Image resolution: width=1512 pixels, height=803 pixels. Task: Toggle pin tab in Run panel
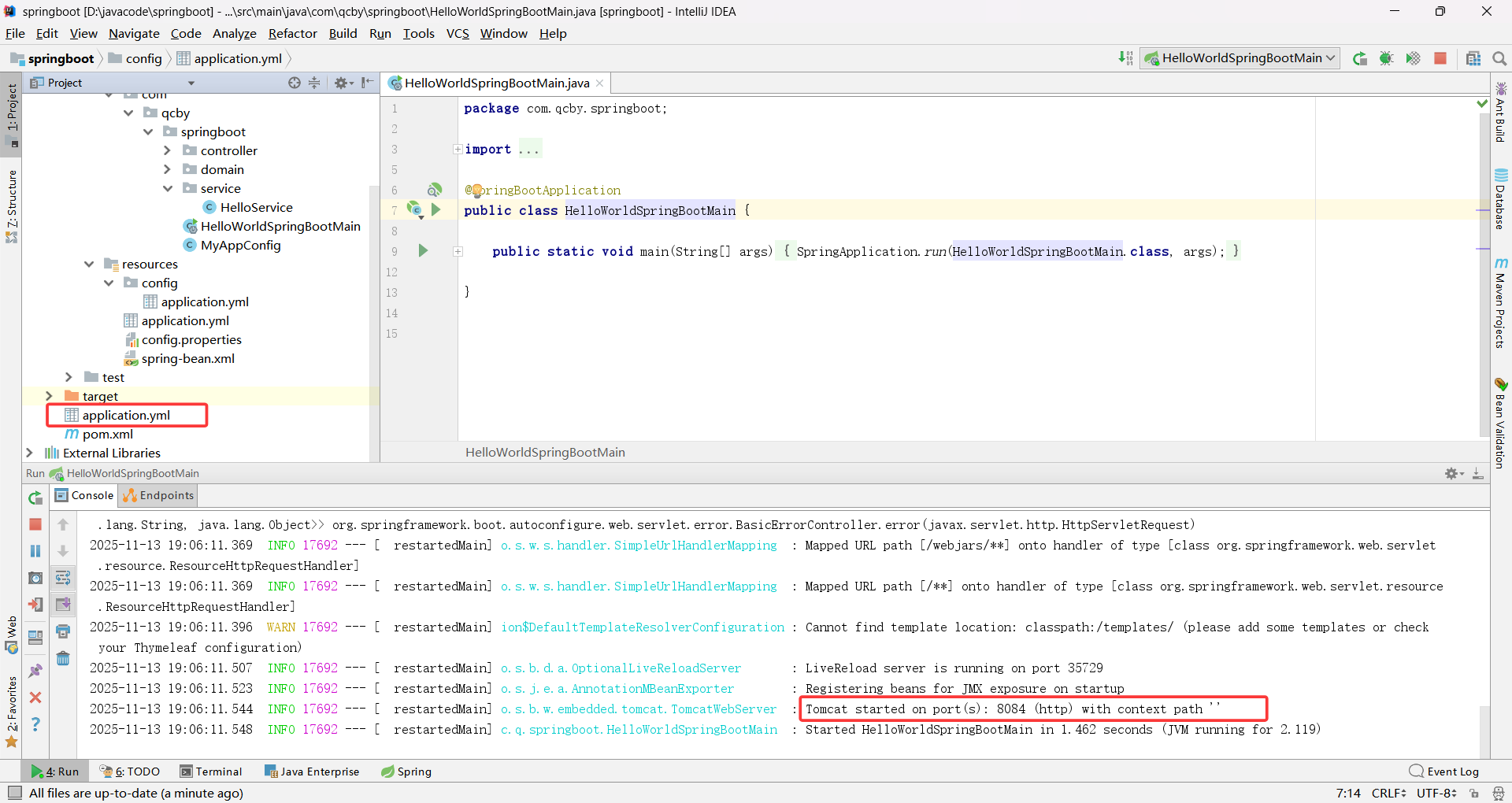tap(35, 671)
